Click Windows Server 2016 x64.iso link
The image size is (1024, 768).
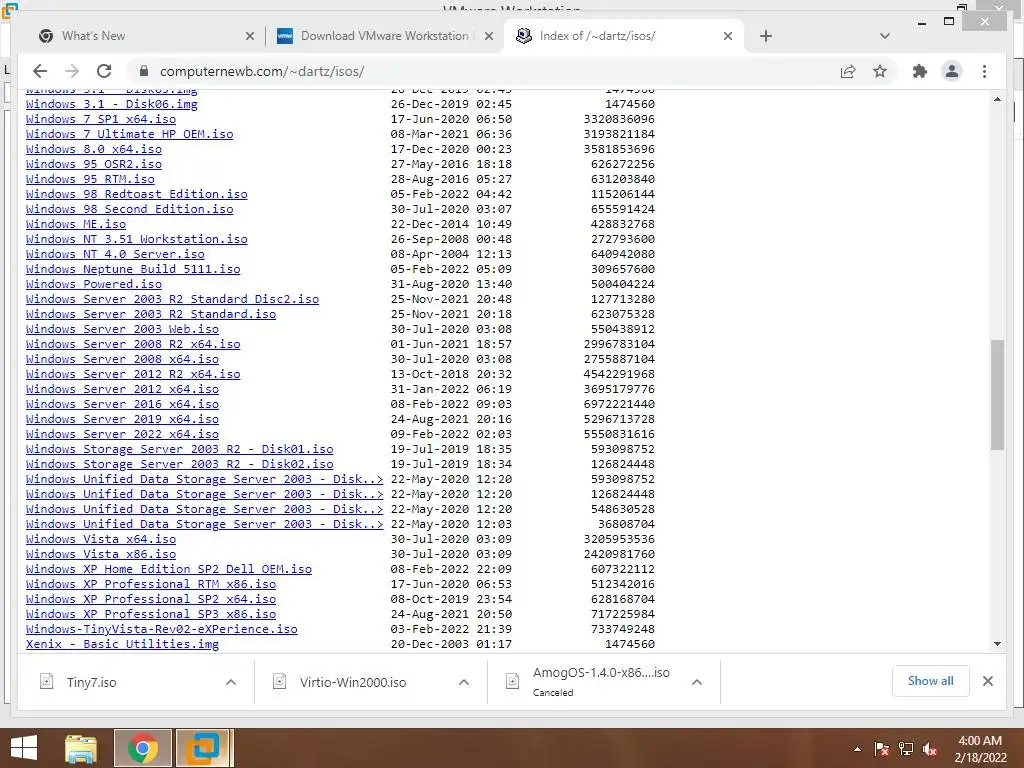tap(122, 404)
